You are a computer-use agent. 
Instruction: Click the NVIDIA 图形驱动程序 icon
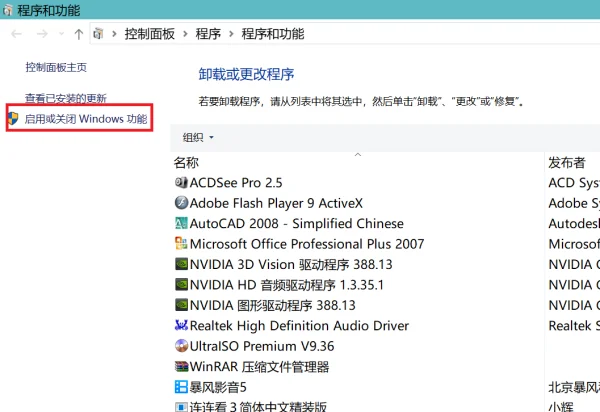(x=181, y=305)
